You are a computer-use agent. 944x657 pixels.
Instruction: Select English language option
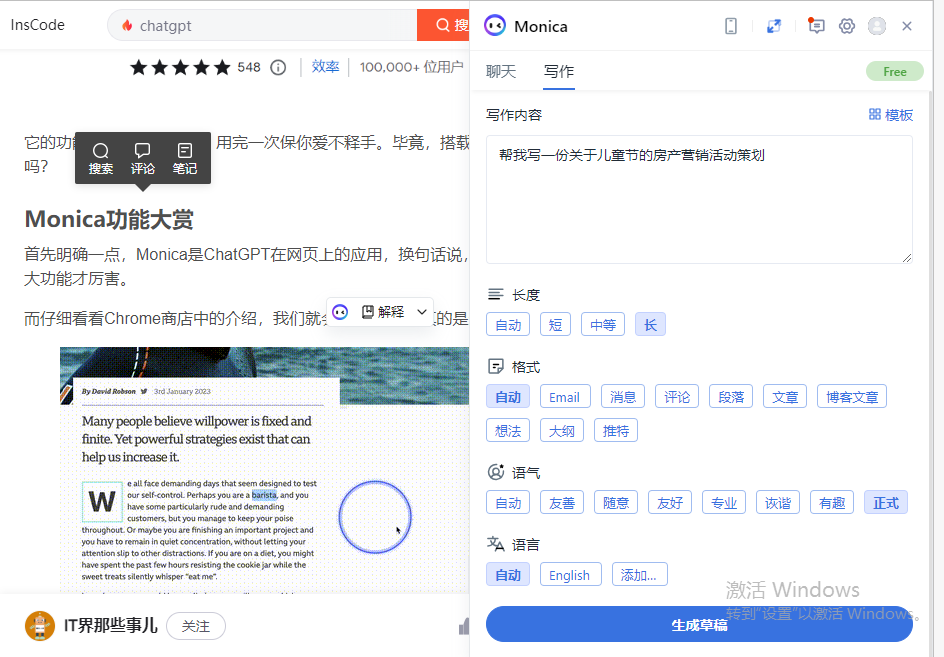click(x=570, y=575)
